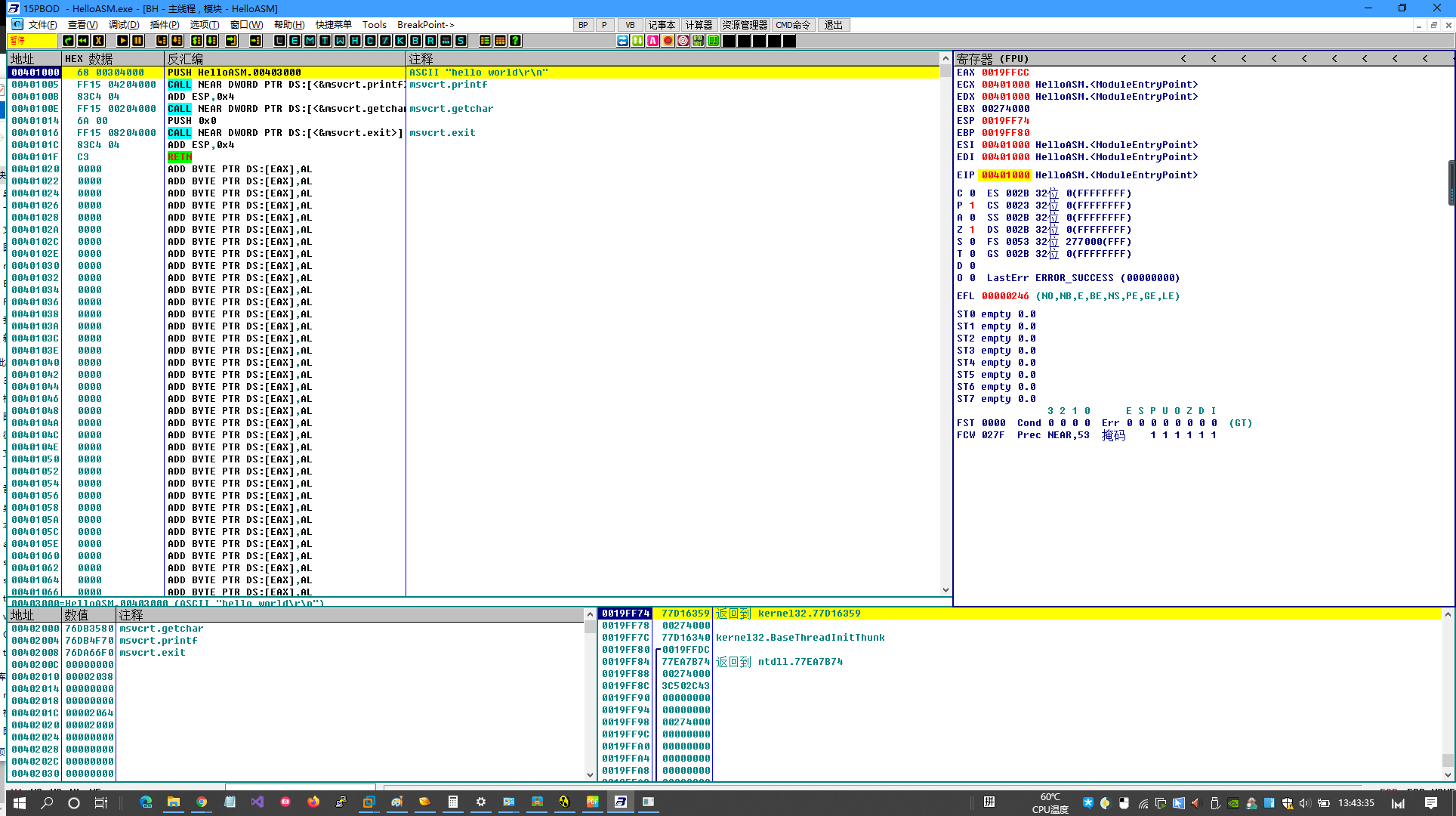Open Patches window (slash icon)

(386, 41)
